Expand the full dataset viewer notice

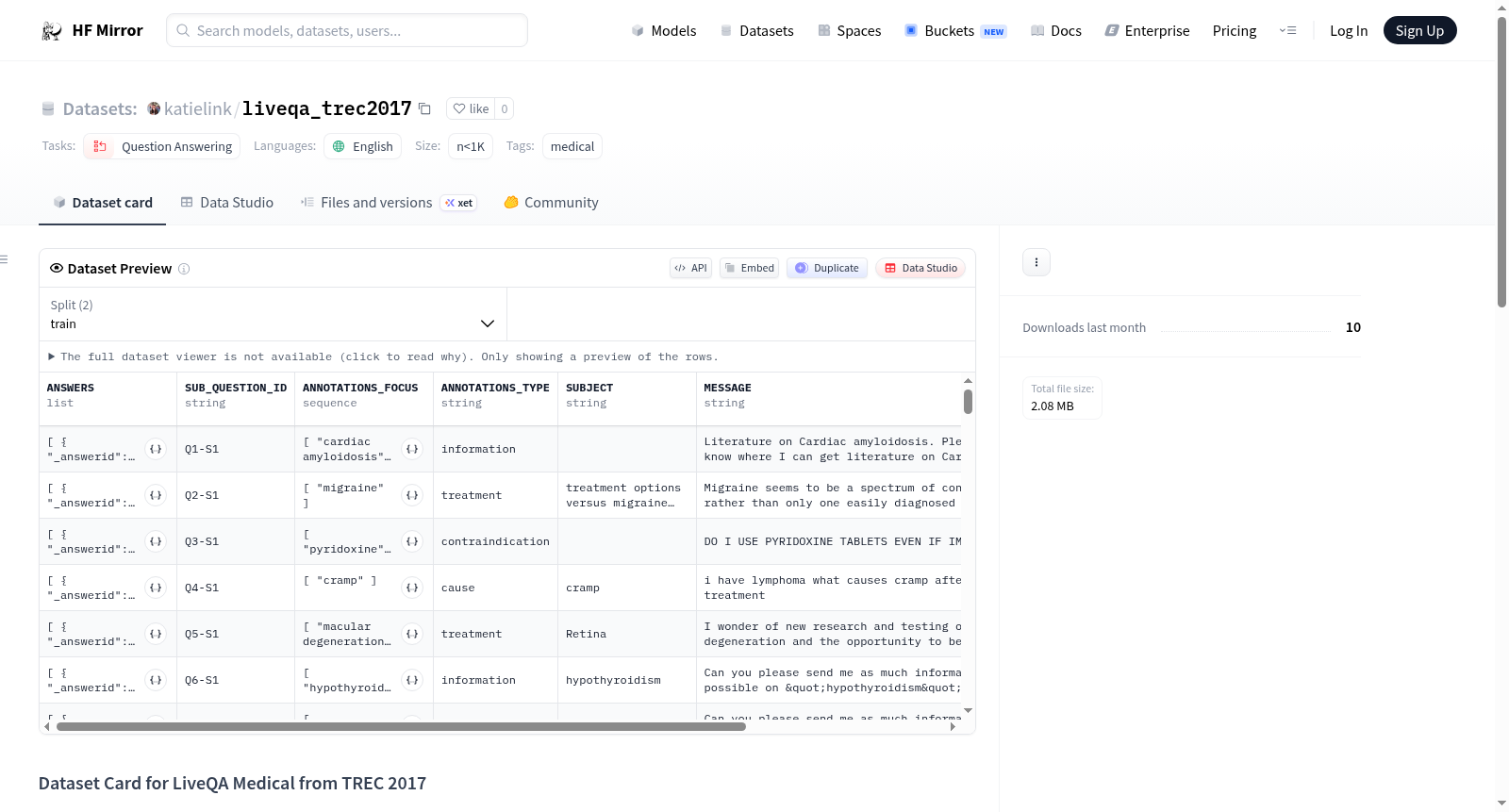click(x=384, y=356)
